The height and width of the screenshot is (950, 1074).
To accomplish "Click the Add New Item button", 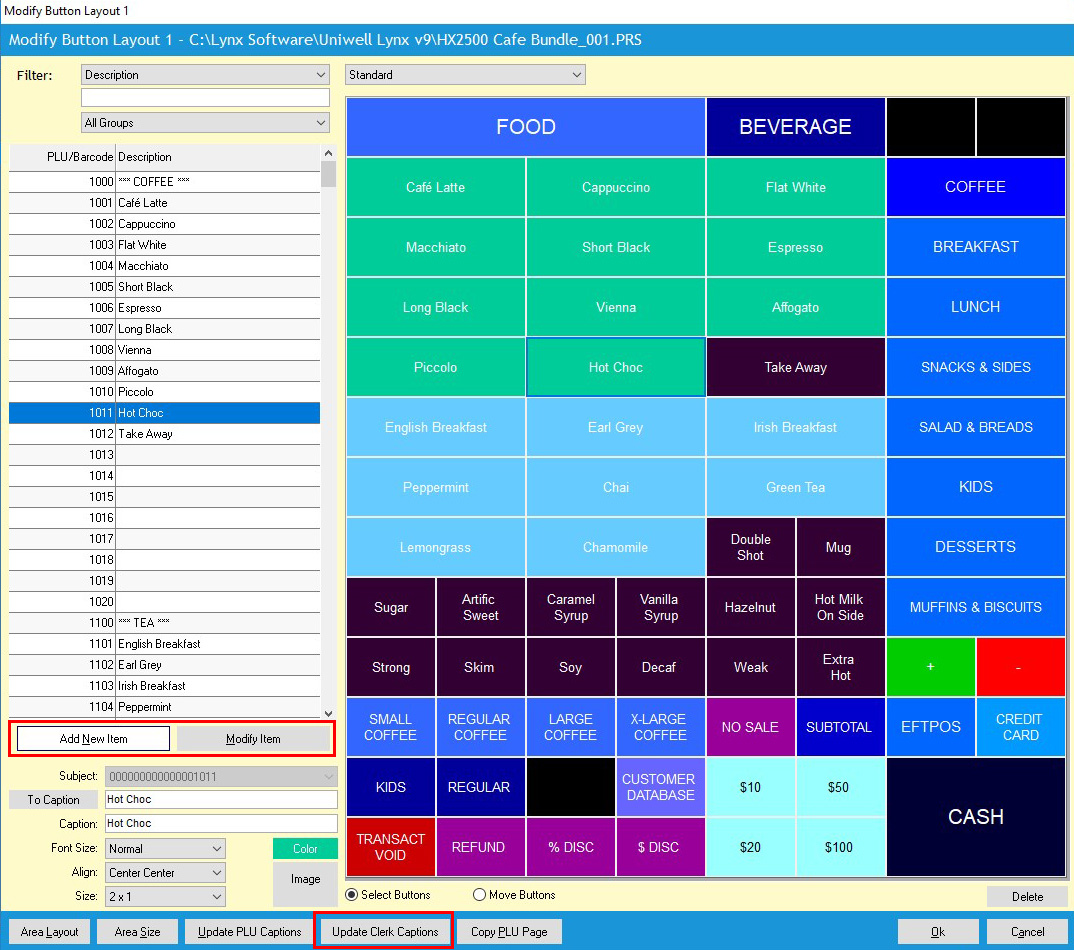I will 94,739.
